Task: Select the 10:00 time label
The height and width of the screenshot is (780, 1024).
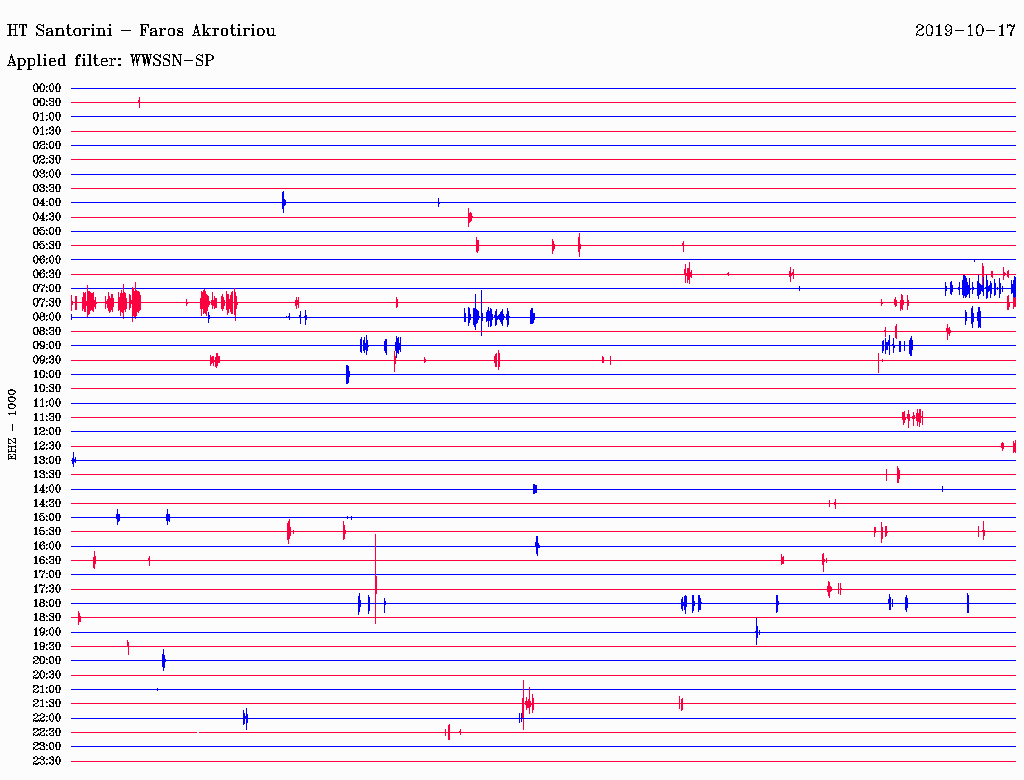Action: pos(46,375)
